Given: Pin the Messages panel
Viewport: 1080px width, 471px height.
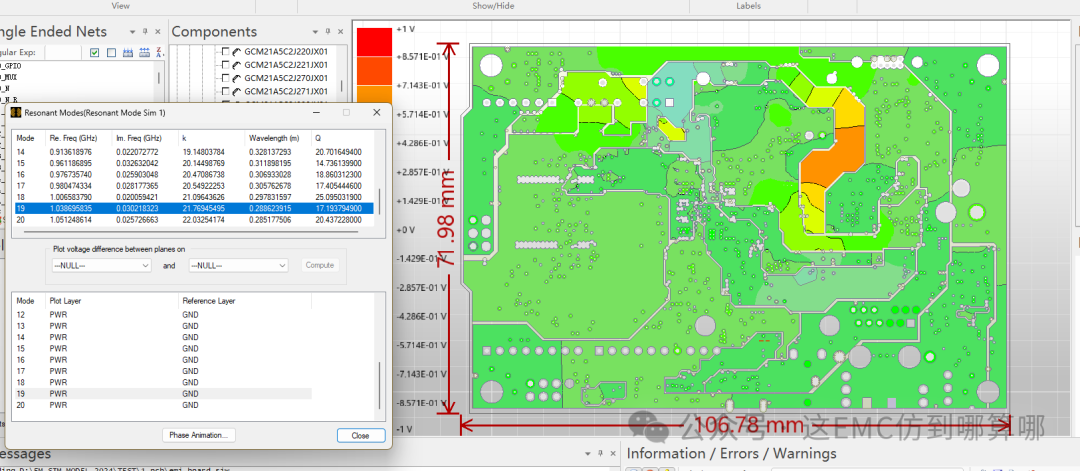Looking at the screenshot, I should [599, 454].
